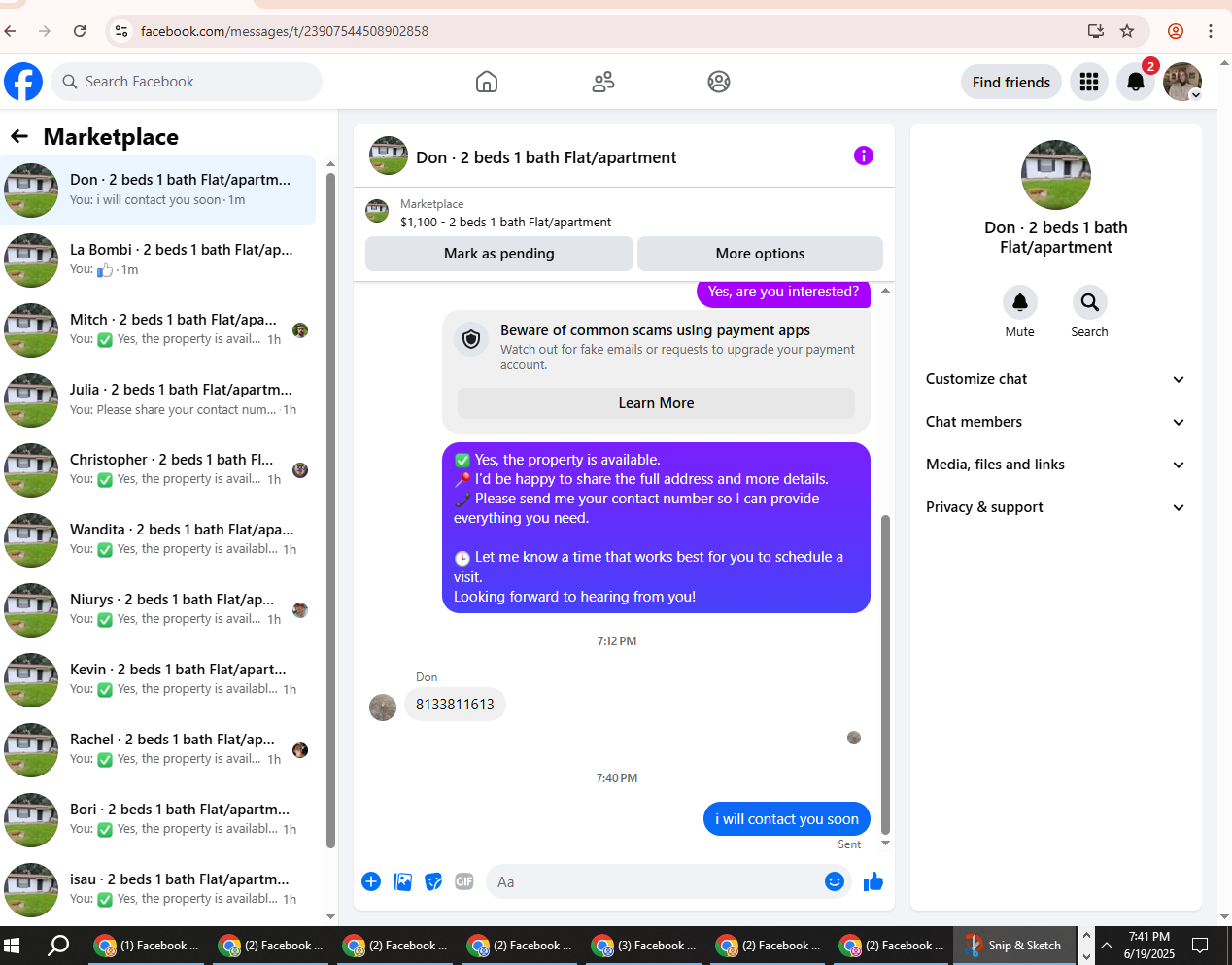Expand Media, files and links section
The width and height of the screenshot is (1232, 965).
click(1056, 465)
